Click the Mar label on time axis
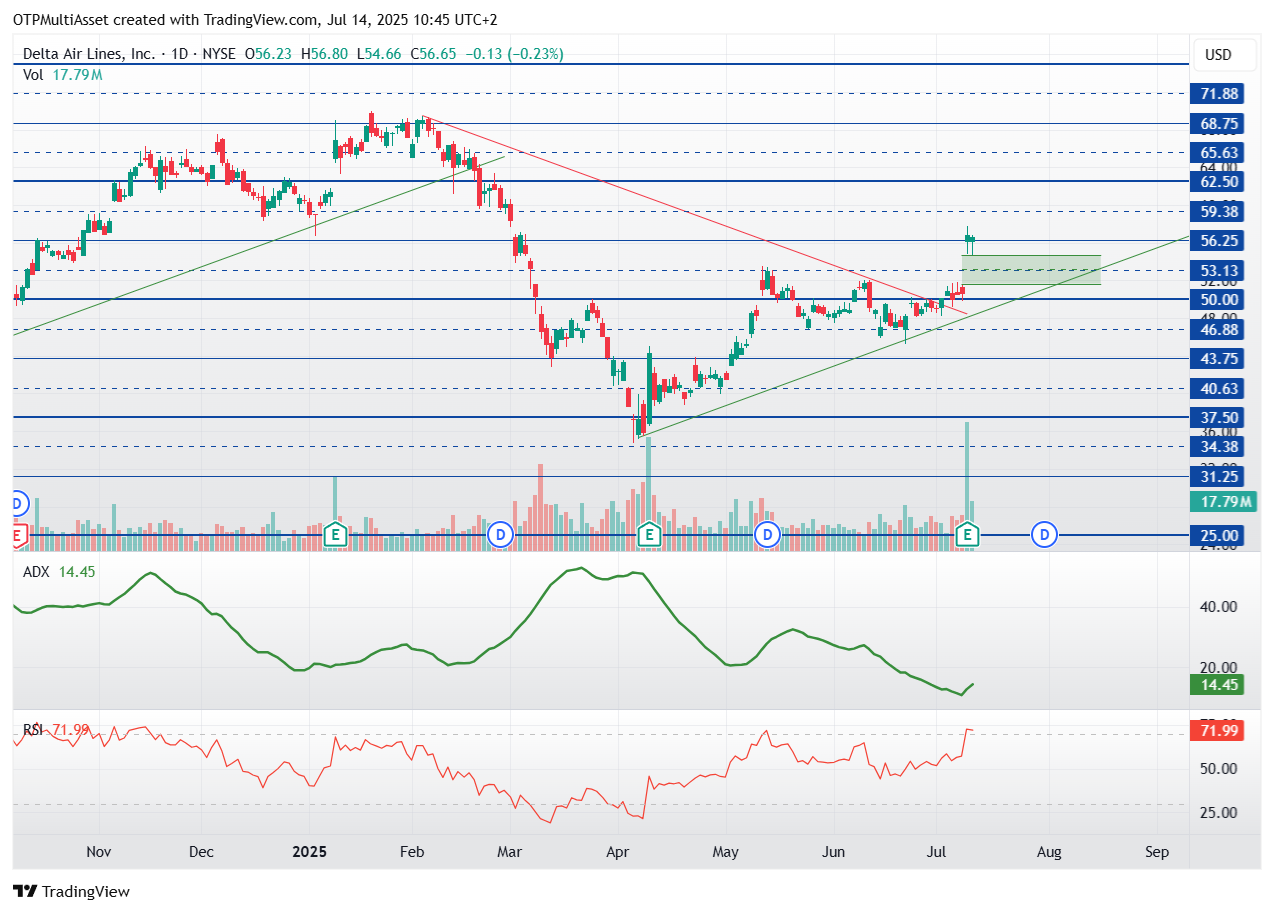The image size is (1274, 913). coord(510,852)
